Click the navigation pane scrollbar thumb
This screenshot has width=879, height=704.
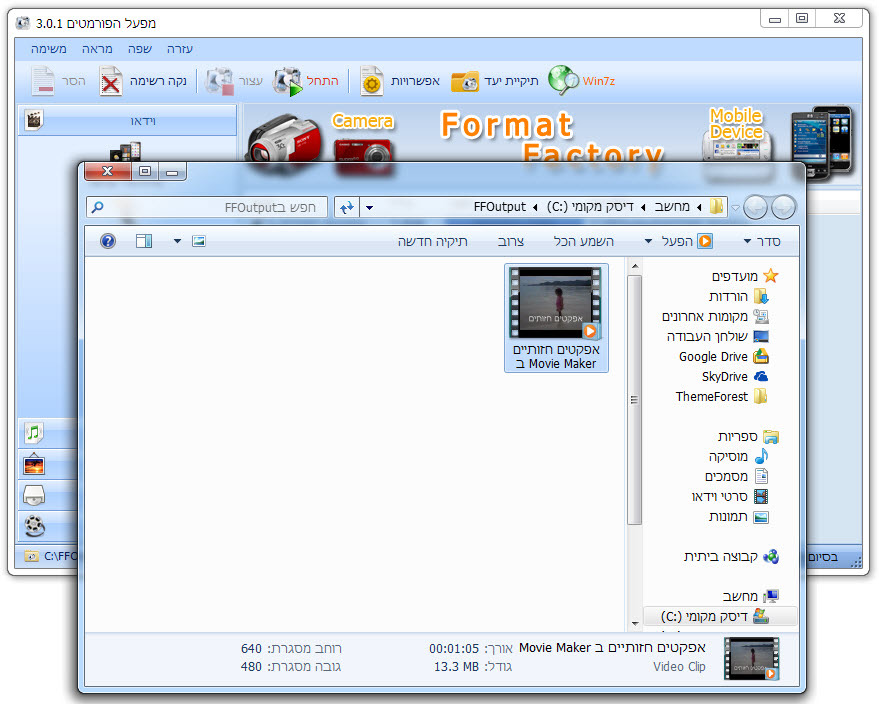pos(634,400)
